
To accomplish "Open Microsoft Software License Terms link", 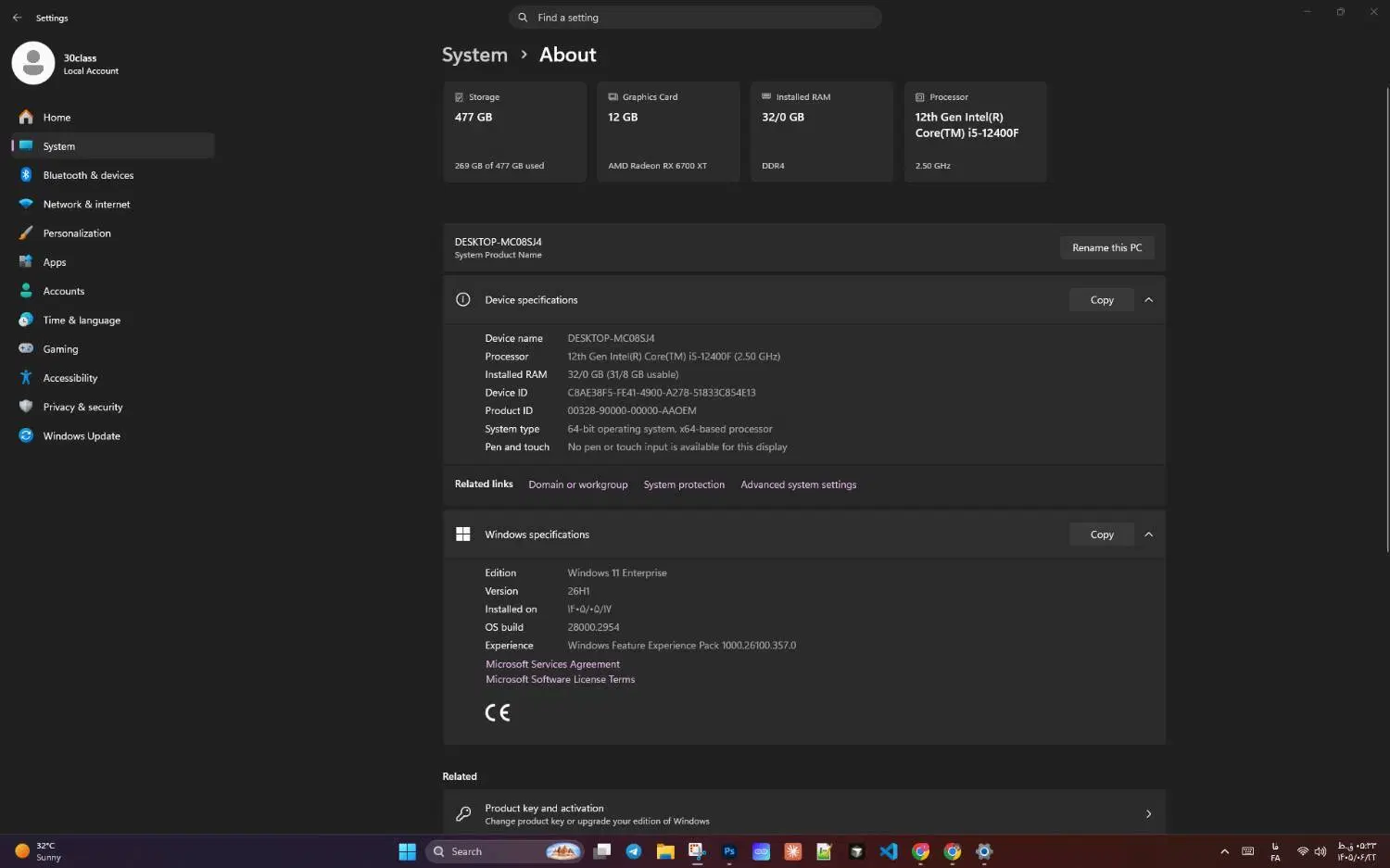I will tap(560, 679).
